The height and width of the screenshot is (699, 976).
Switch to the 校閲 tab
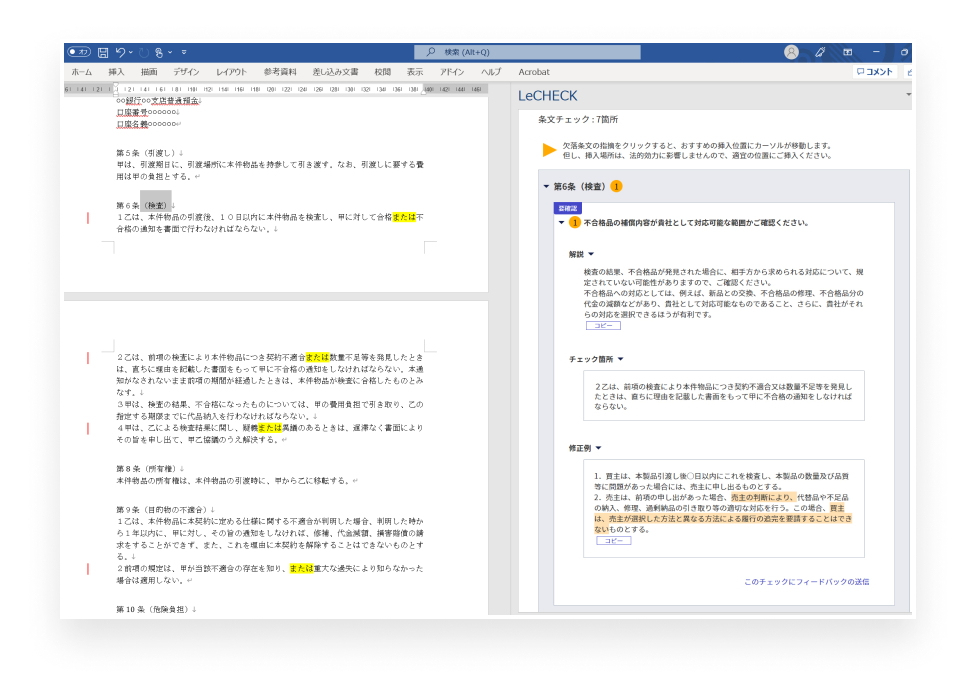(383, 72)
